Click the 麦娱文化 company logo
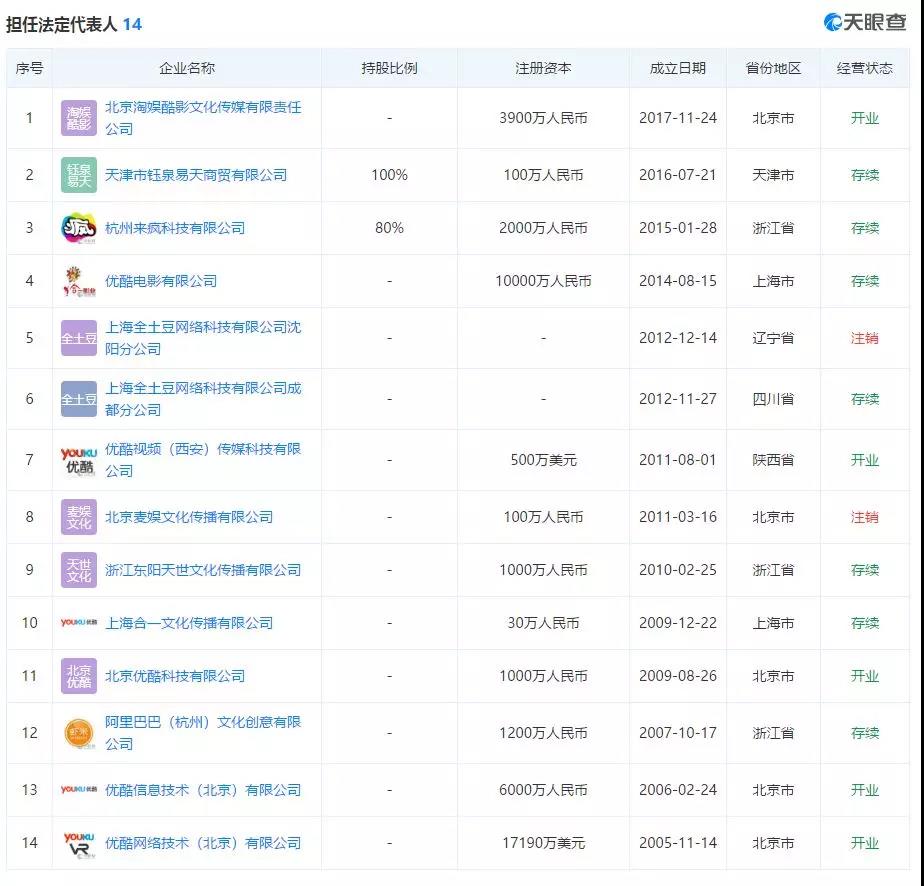The width and height of the screenshot is (924, 886). tap(79, 517)
